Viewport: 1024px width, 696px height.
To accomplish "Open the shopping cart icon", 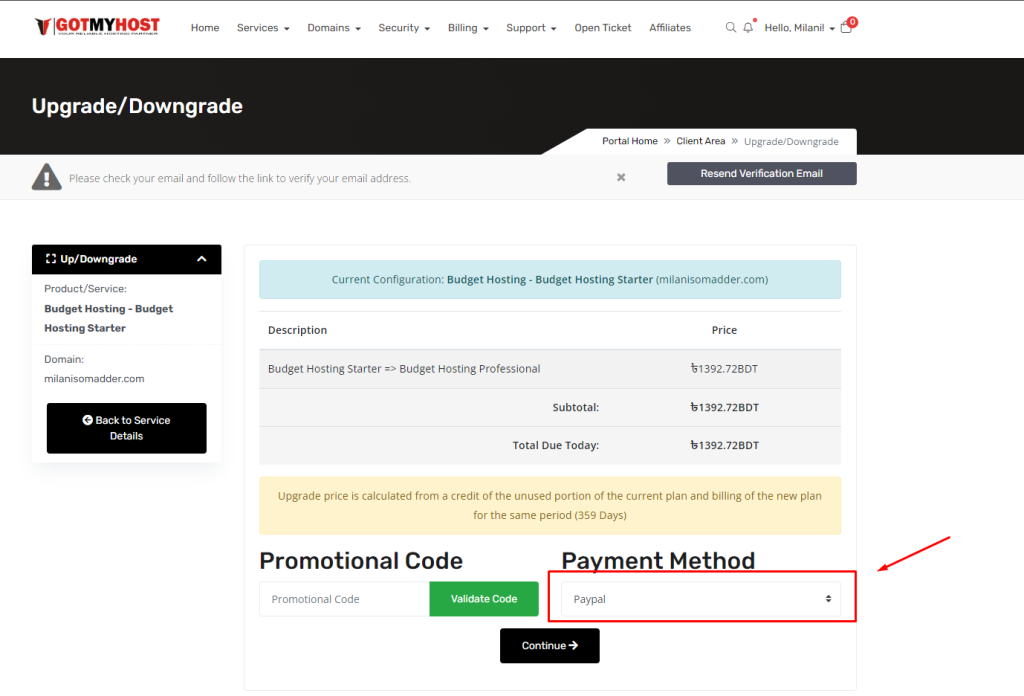I will 846,28.
